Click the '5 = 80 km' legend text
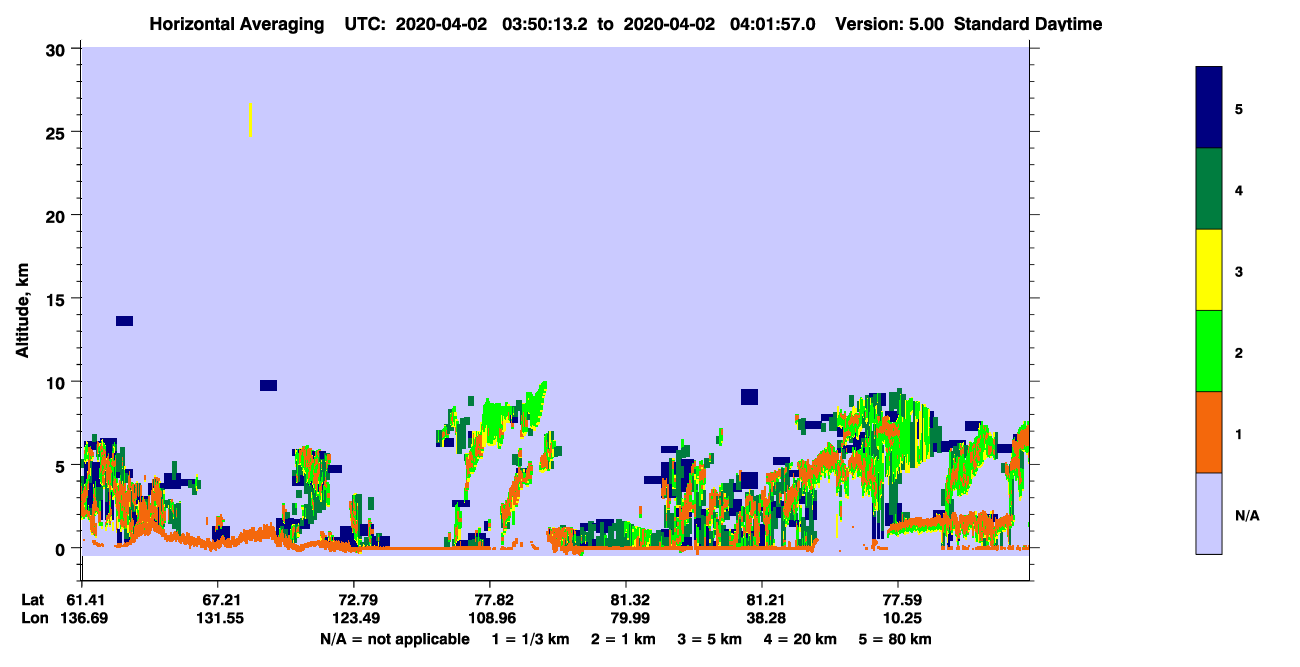Screen dimensions: 1300x667 [894, 639]
